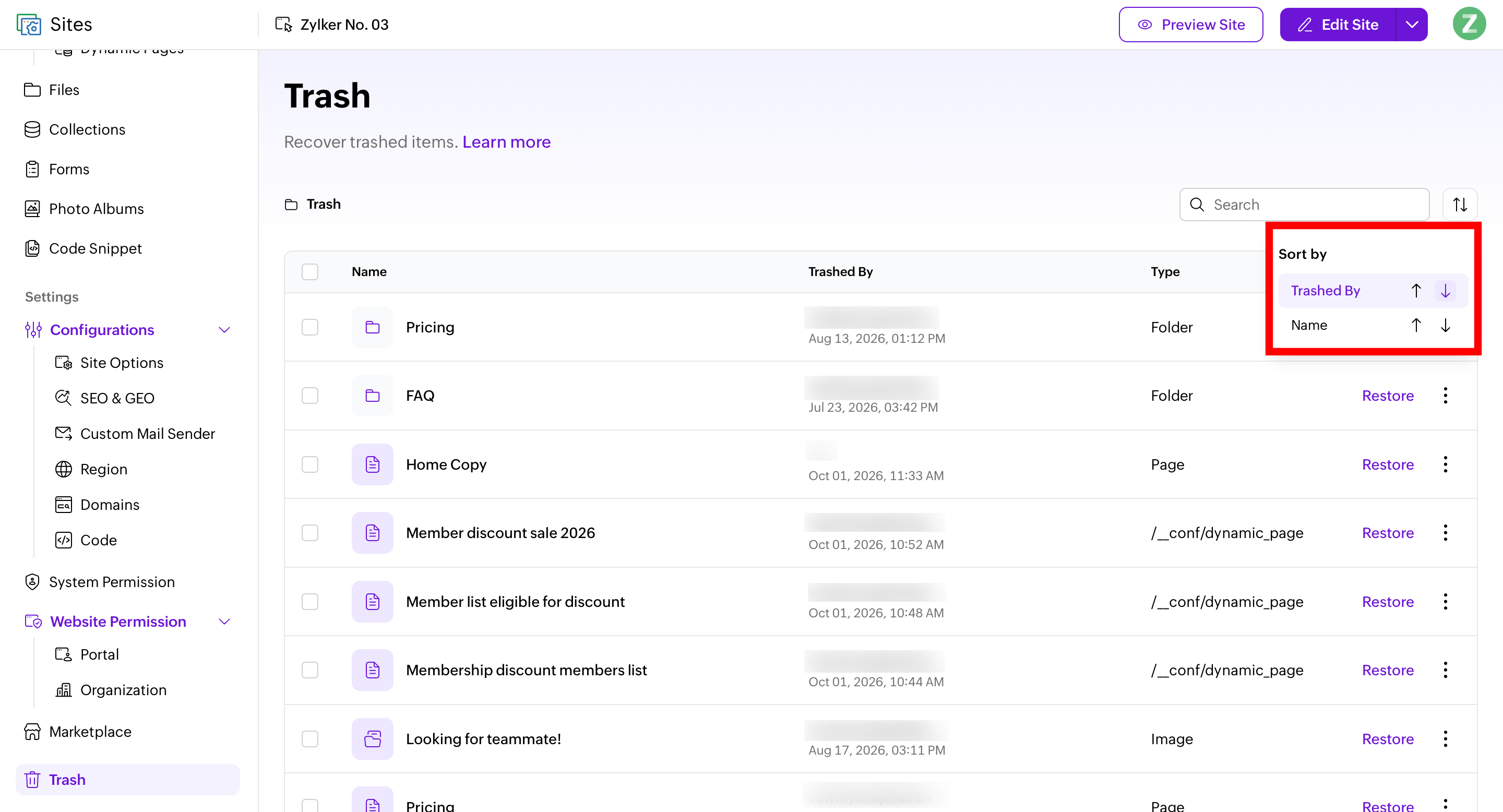Screen dimensions: 1503x812
Task: Sort Trashed By descending arrow
Action: [1445, 291]
